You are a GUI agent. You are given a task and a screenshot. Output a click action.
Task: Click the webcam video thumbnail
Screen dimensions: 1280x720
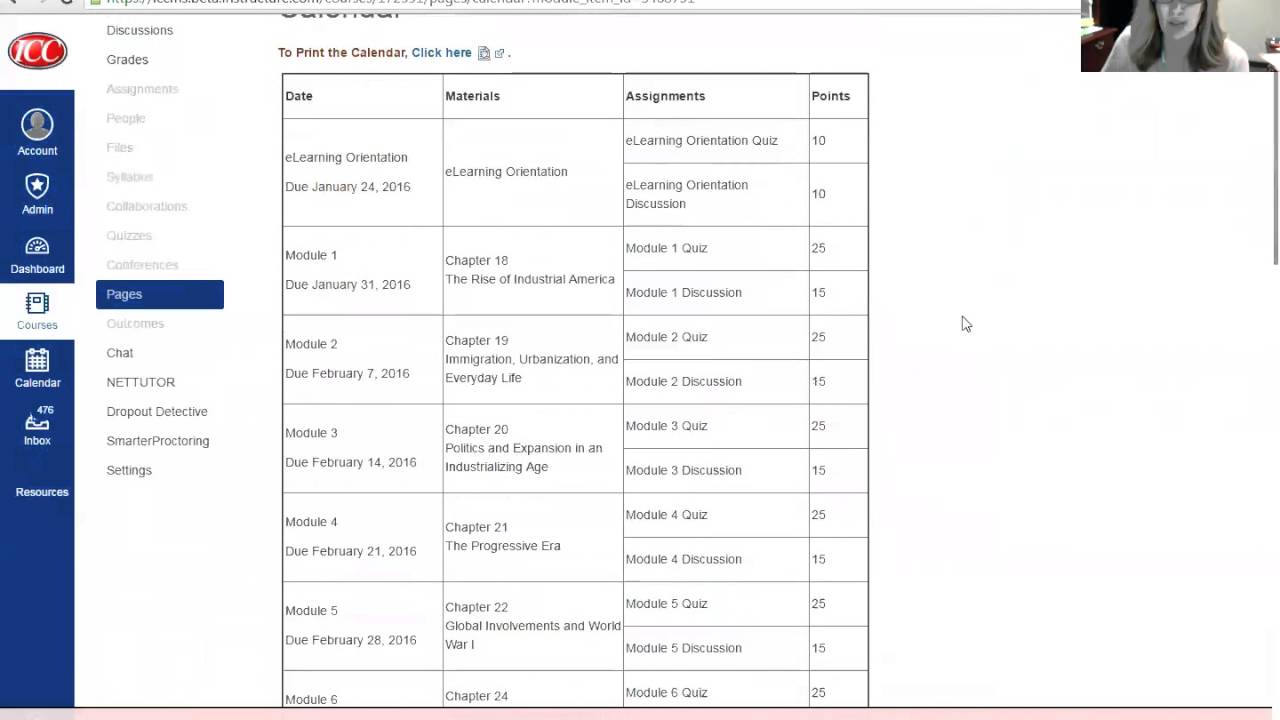tap(1180, 36)
